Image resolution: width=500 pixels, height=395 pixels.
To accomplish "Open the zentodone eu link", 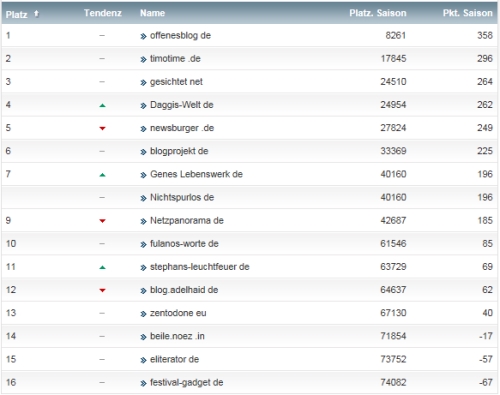I will [178, 313].
